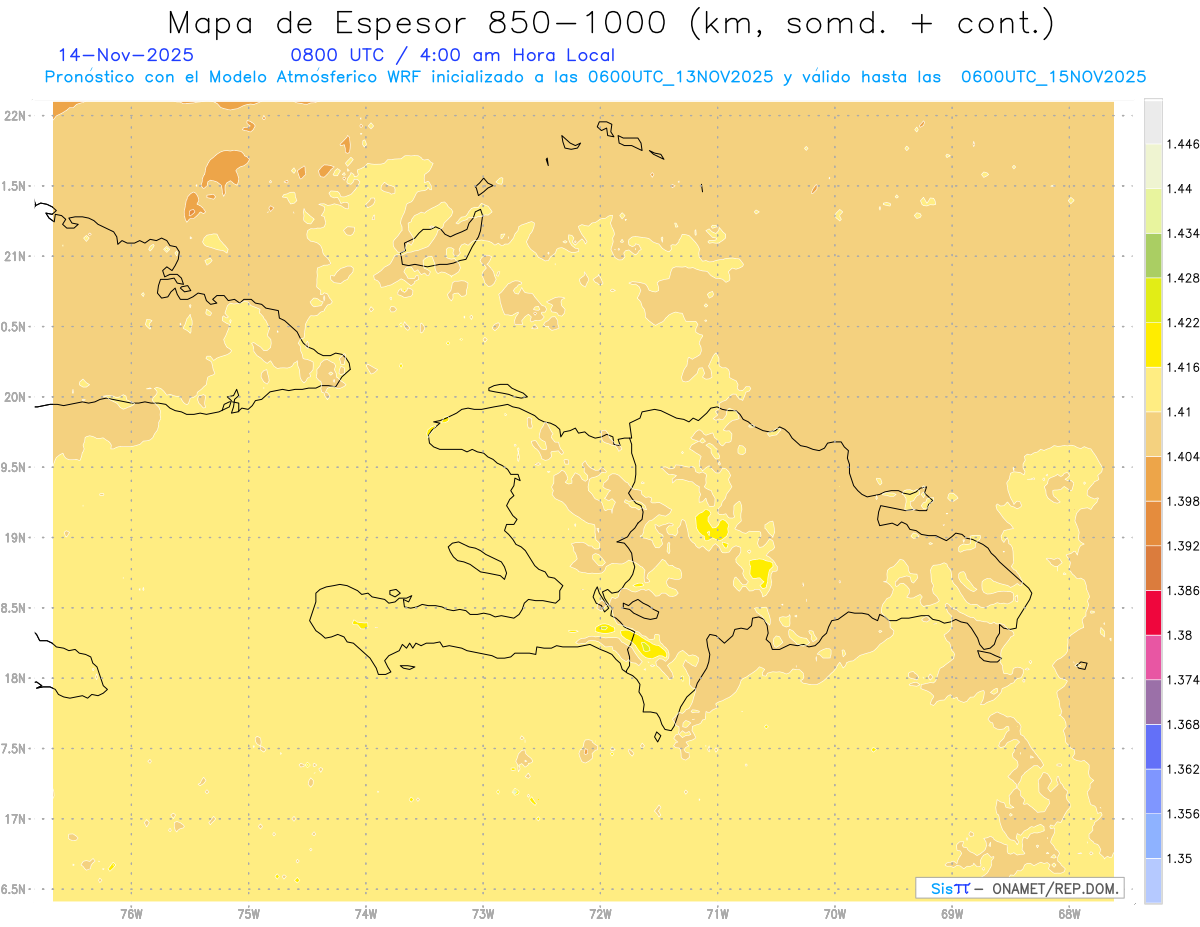1200x927 pixels.
Task: Click the 74W longitude label
Action: coord(366,914)
